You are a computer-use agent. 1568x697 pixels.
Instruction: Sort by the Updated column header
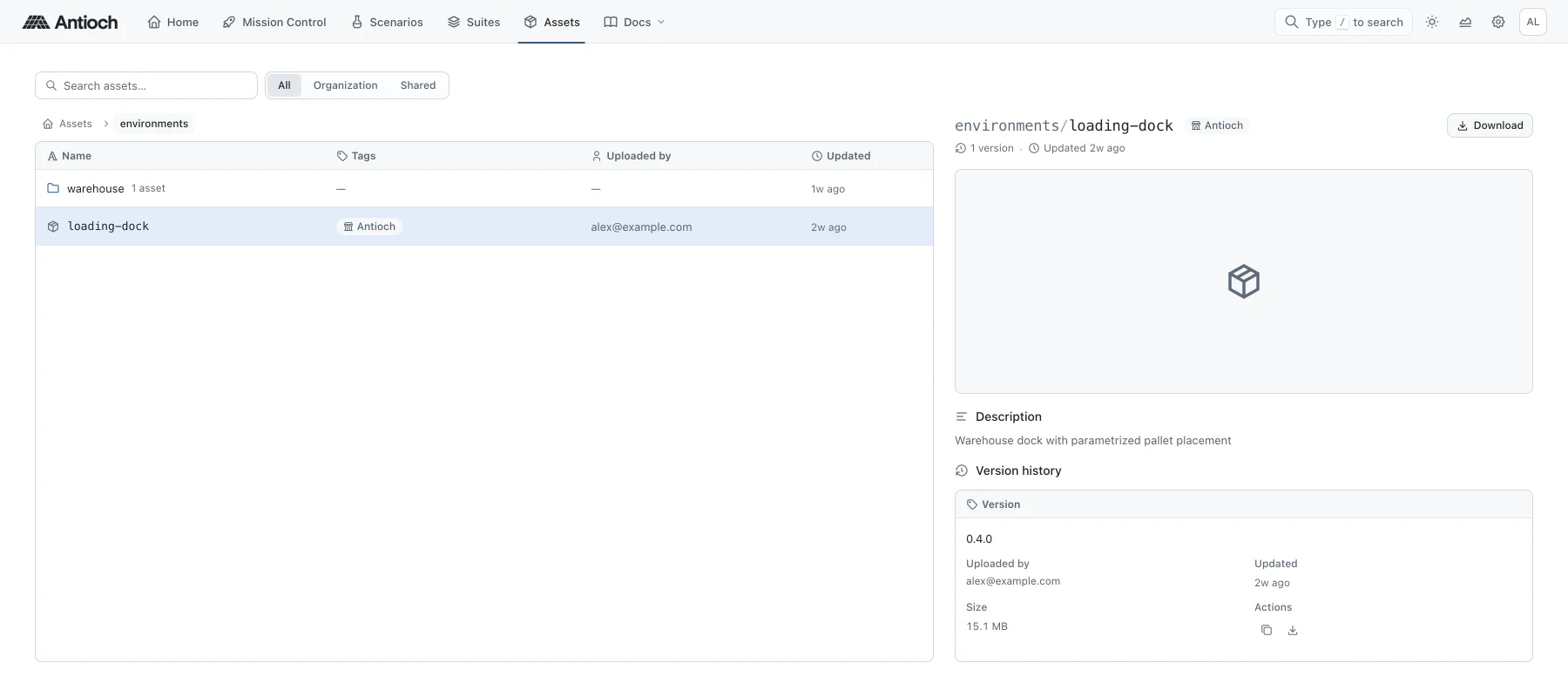click(841, 156)
